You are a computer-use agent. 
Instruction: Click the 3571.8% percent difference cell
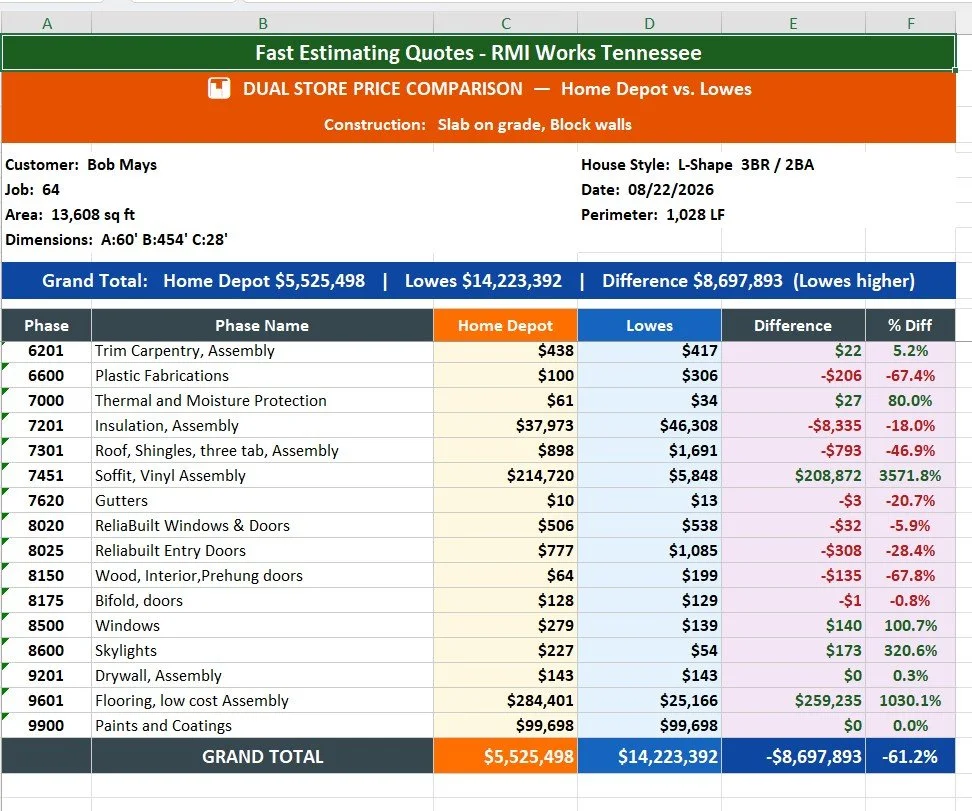point(910,476)
